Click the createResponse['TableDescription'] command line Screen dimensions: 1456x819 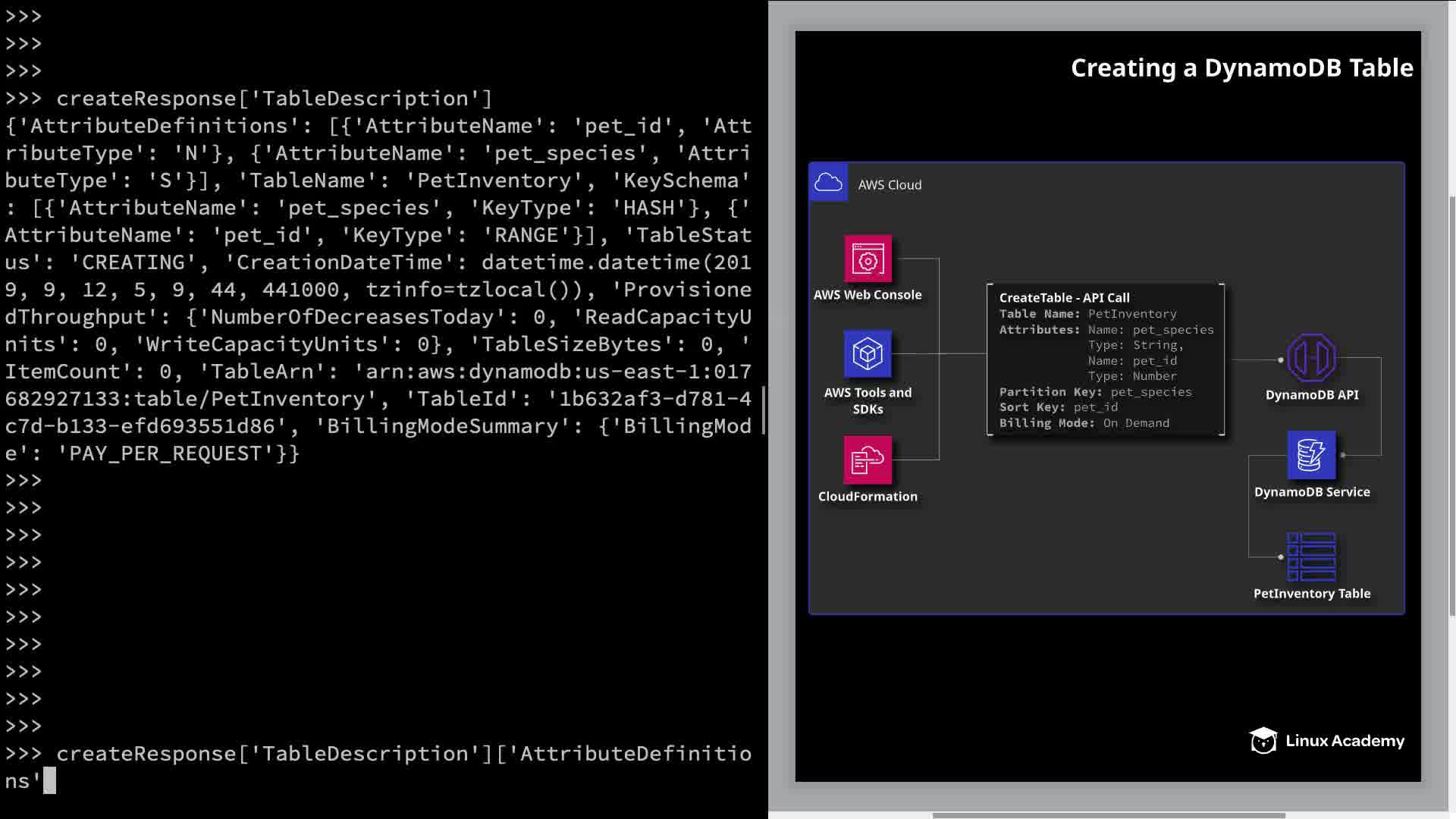275,99
